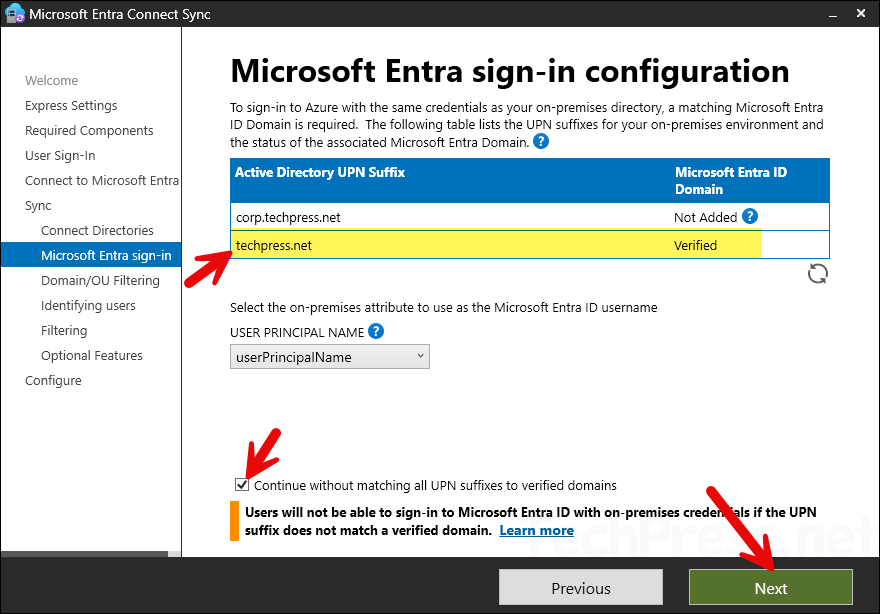Click the sidebar horizontal scrollbar
880x614 pixels.
click(84, 554)
